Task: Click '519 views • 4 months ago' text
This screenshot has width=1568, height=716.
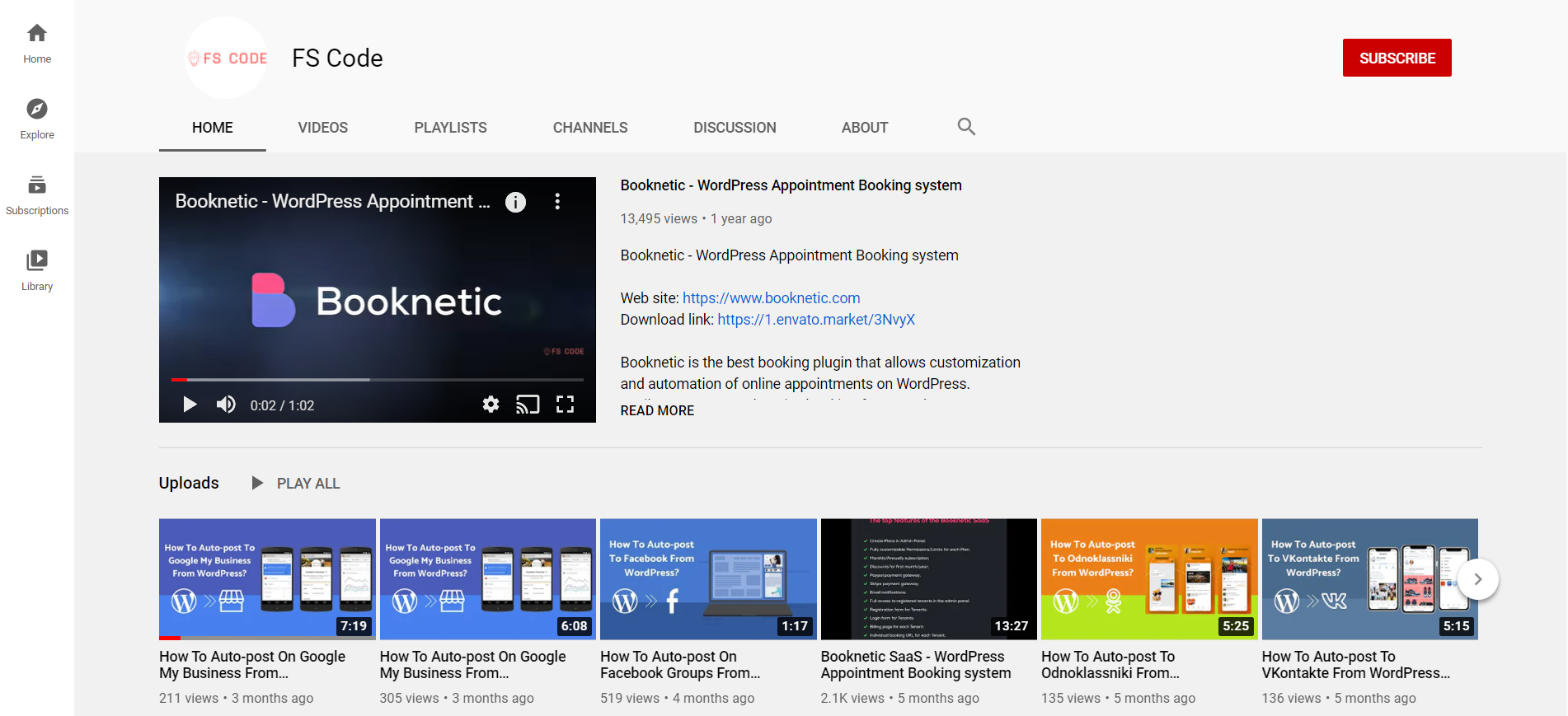Action: [x=678, y=698]
